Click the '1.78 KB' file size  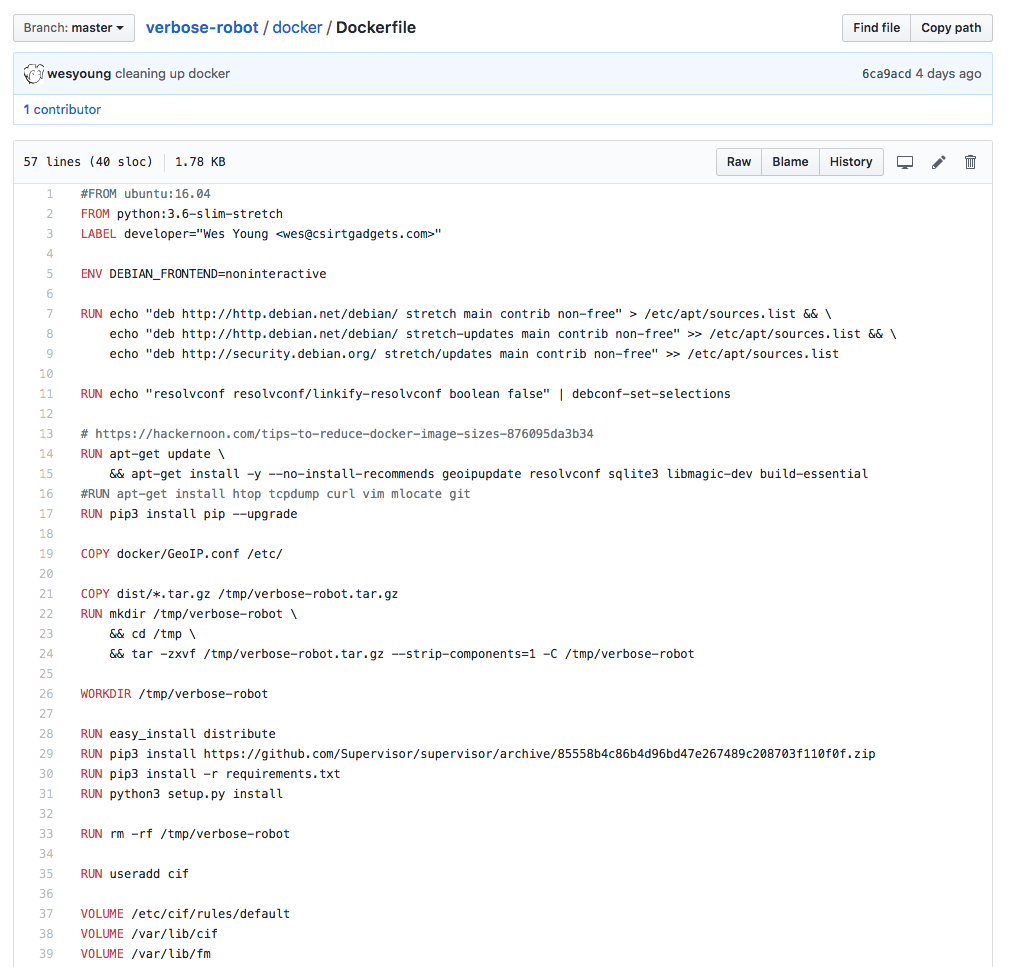(200, 162)
